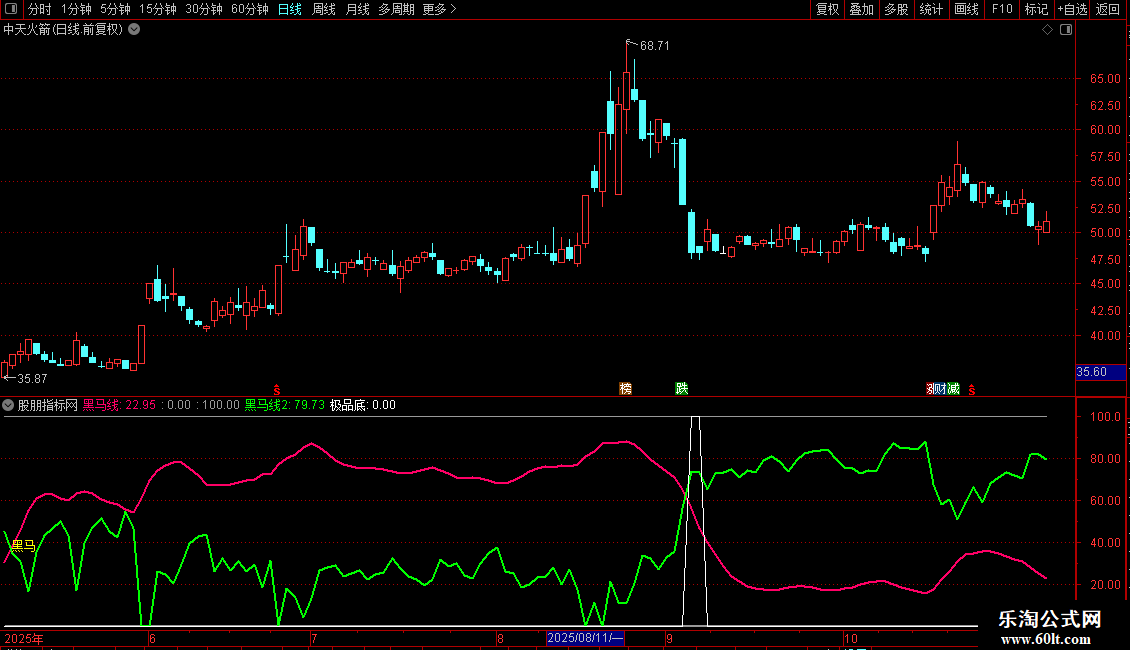
Task: Click the 股朋指标网 indicator name
Action: [x=48, y=405]
